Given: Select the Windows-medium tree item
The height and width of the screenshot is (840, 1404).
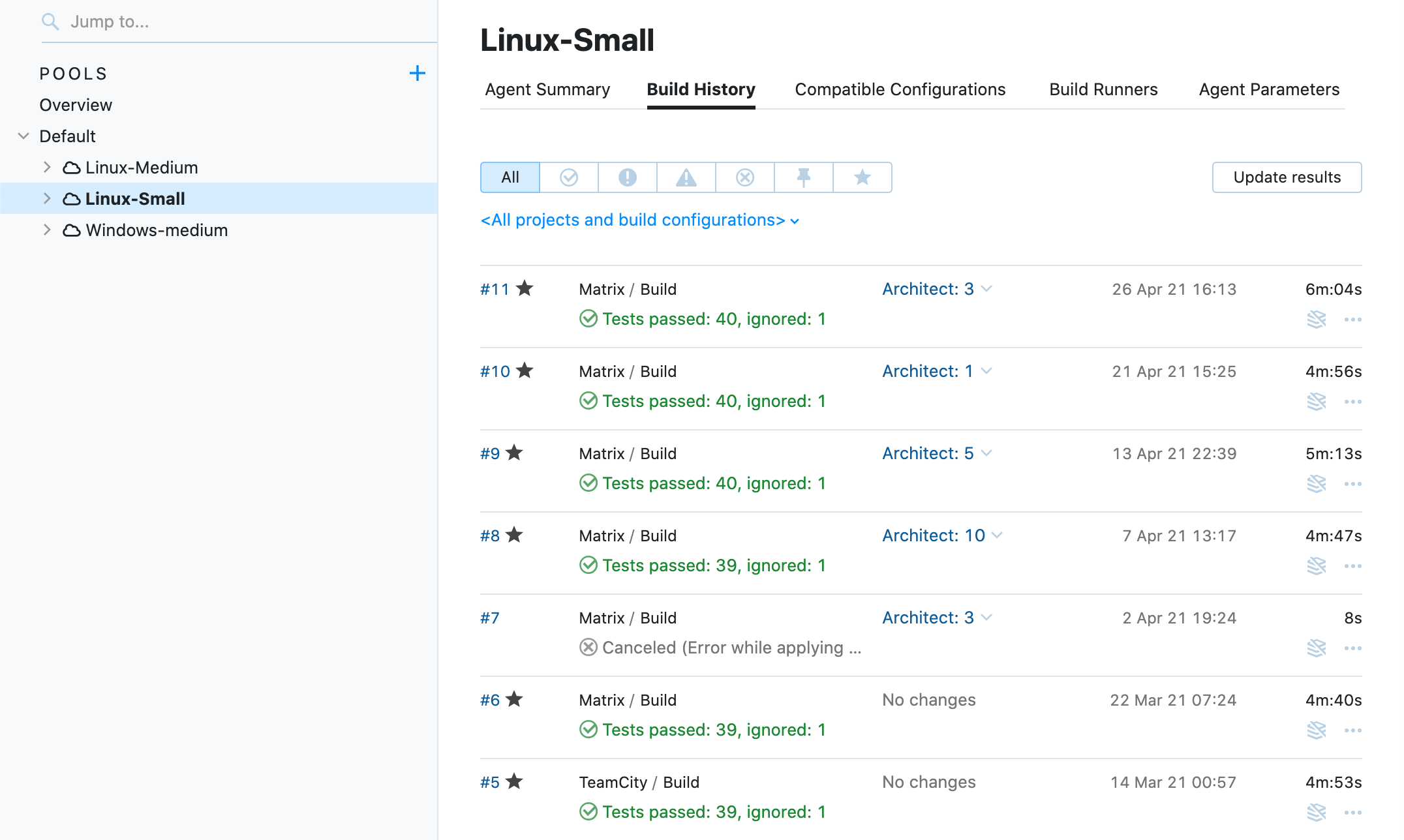Looking at the screenshot, I should 155,229.
